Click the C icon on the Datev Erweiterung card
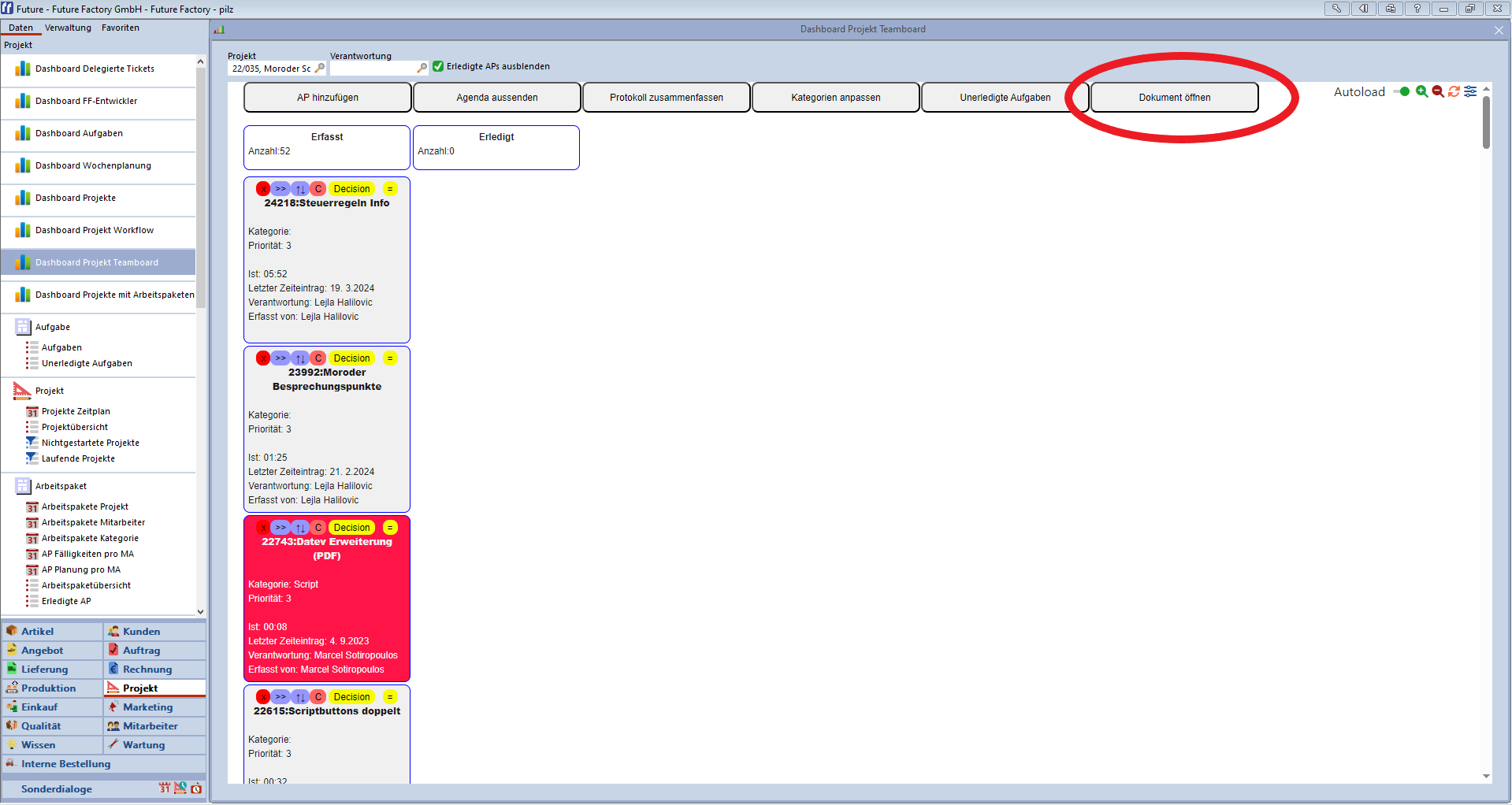1512x805 pixels. point(318,527)
